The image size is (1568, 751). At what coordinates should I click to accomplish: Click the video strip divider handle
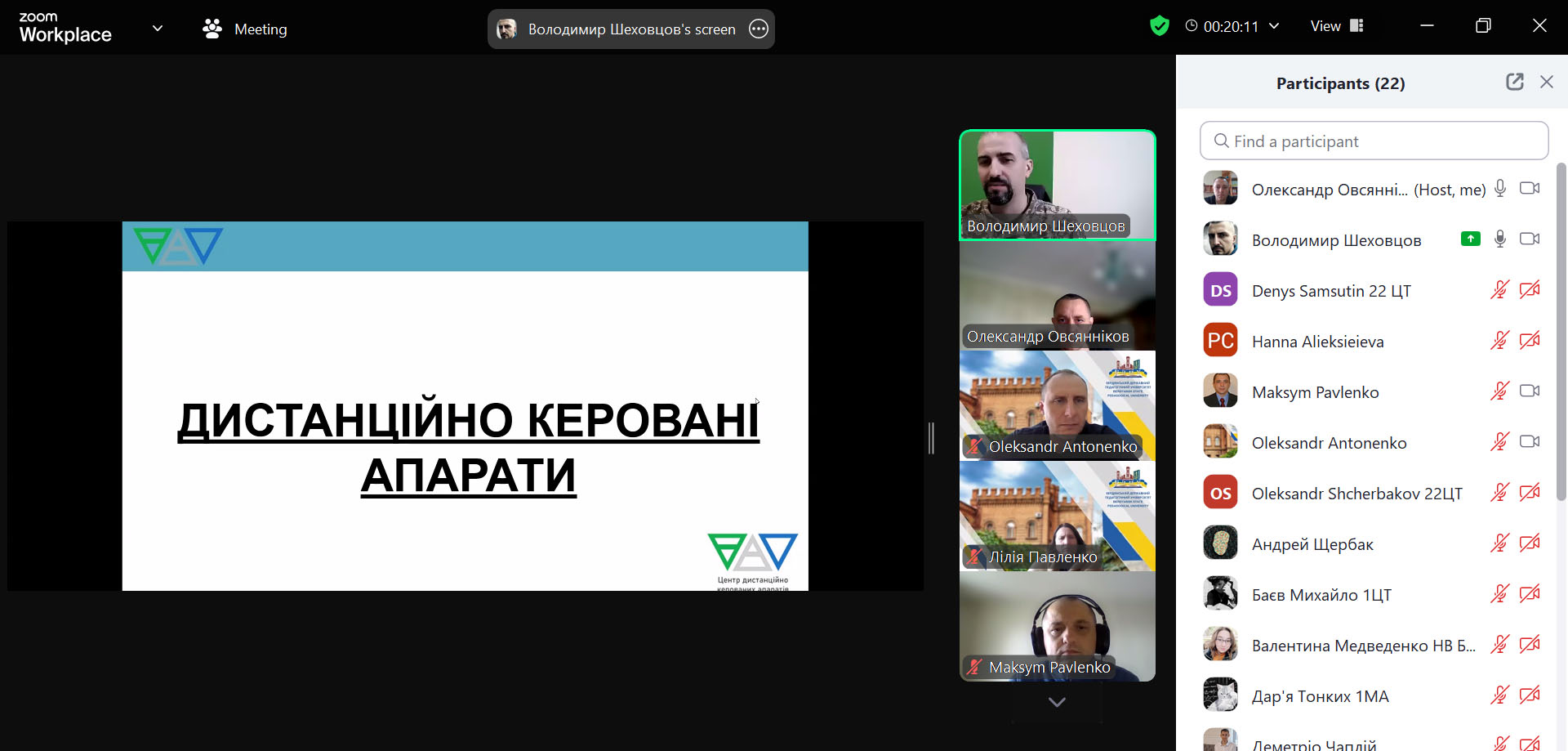tap(931, 439)
